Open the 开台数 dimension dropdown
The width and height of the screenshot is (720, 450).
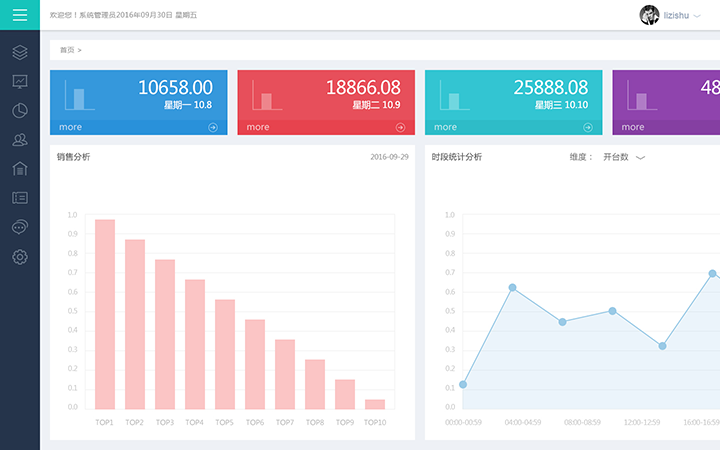pyautogui.click(x=624, y=157)
